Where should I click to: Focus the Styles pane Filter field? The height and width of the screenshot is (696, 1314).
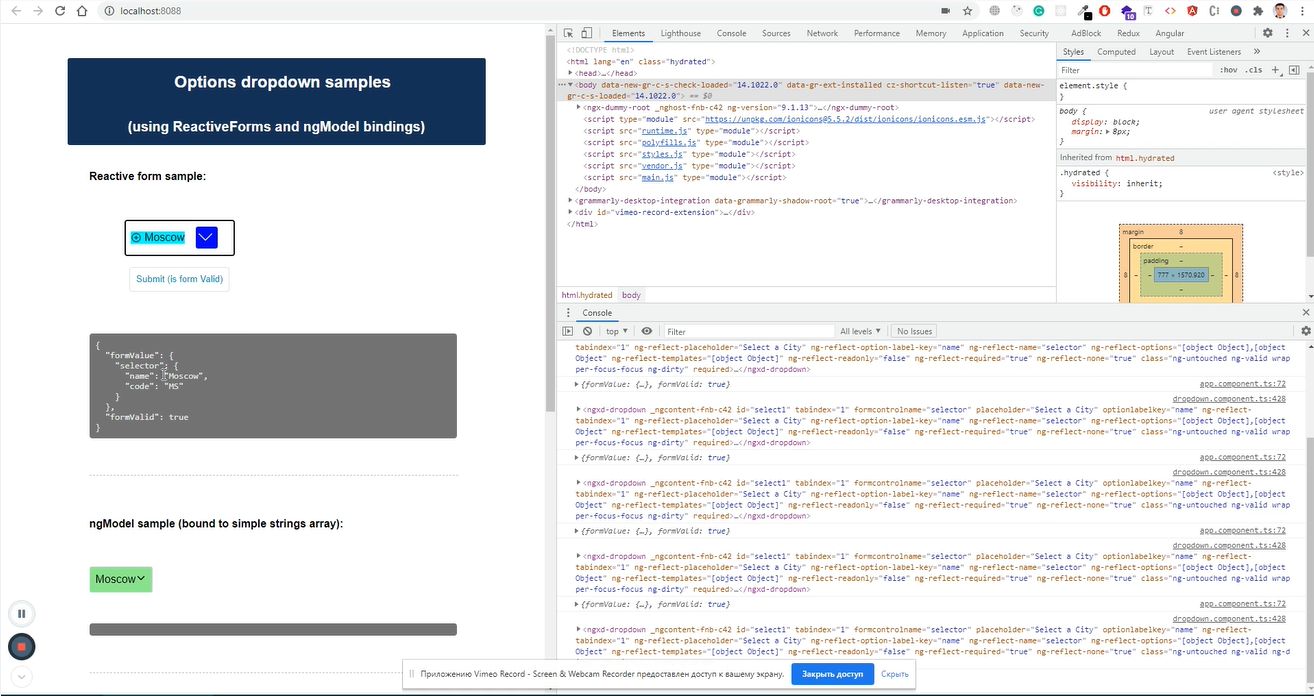pos(1135,70)
